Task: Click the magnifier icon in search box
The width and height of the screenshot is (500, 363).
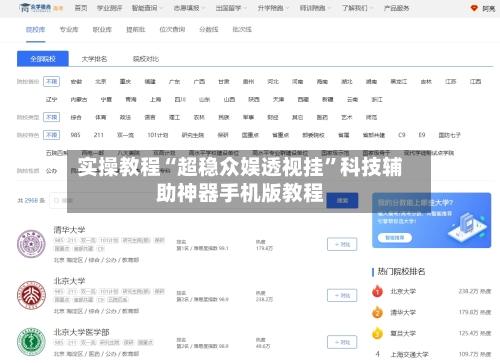Action: pyautogui.click(x=56, y=200)
